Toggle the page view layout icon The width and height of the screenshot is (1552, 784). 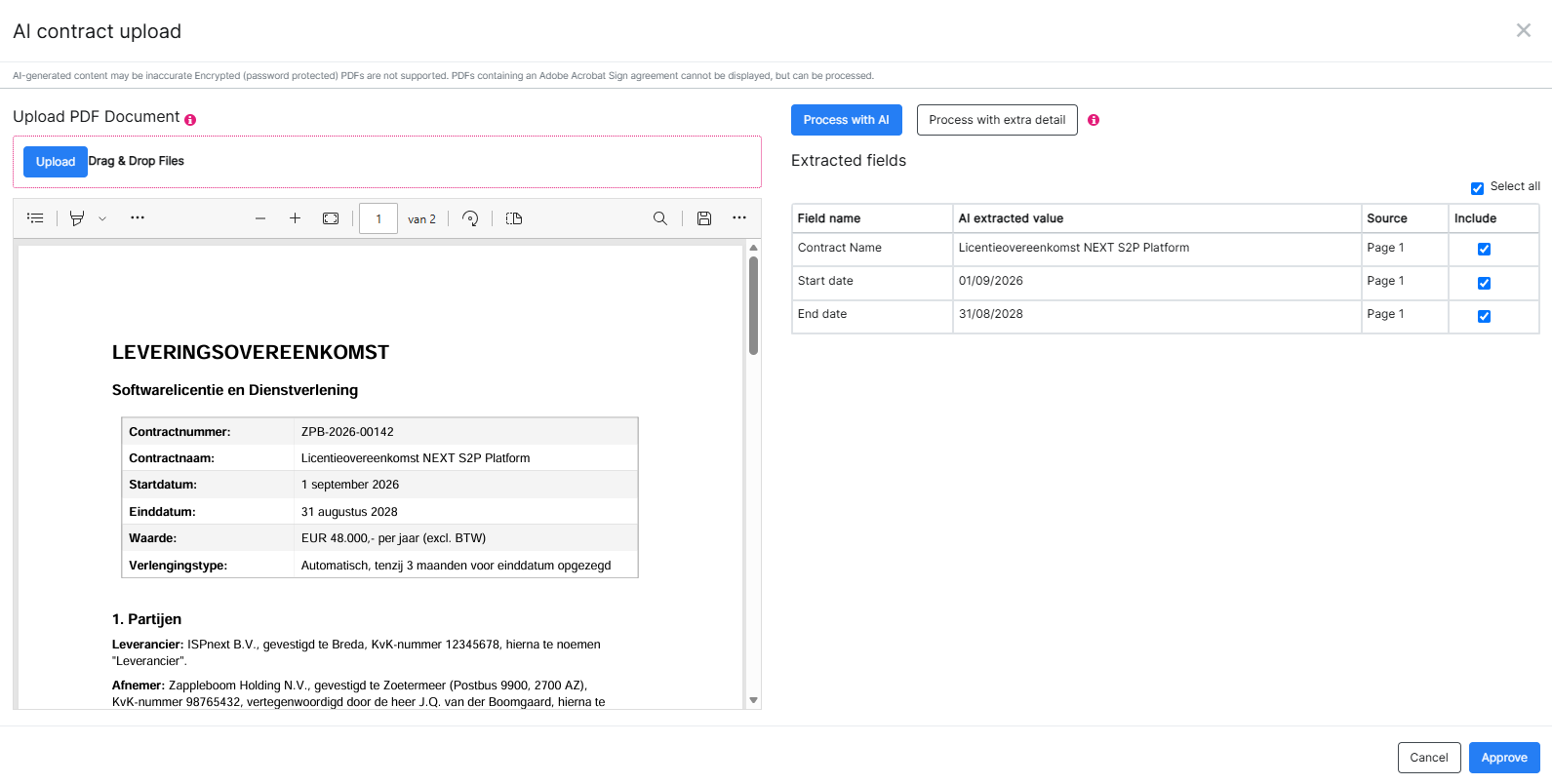point(514,218)
